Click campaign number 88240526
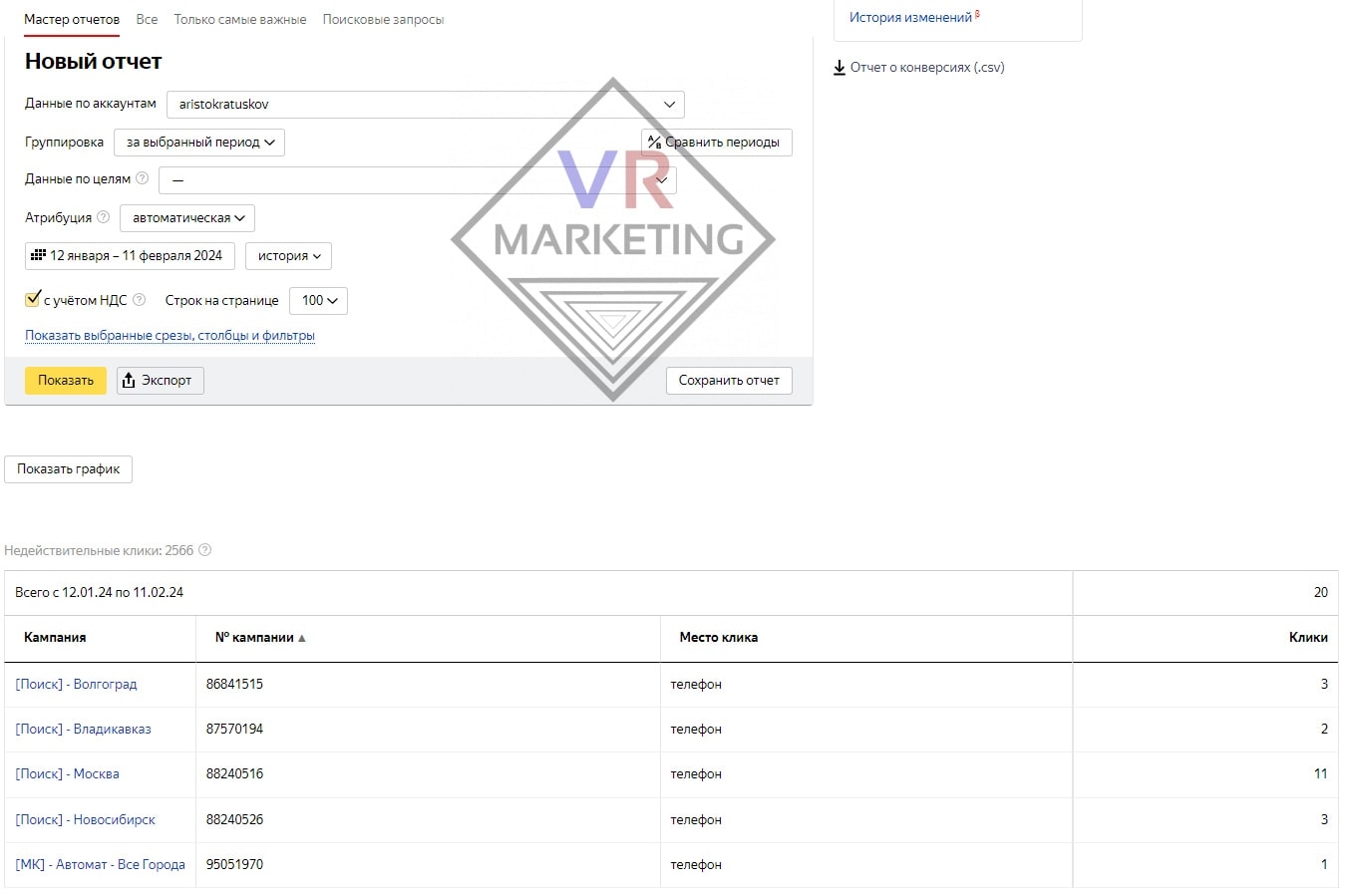 [x=234, y=820]
